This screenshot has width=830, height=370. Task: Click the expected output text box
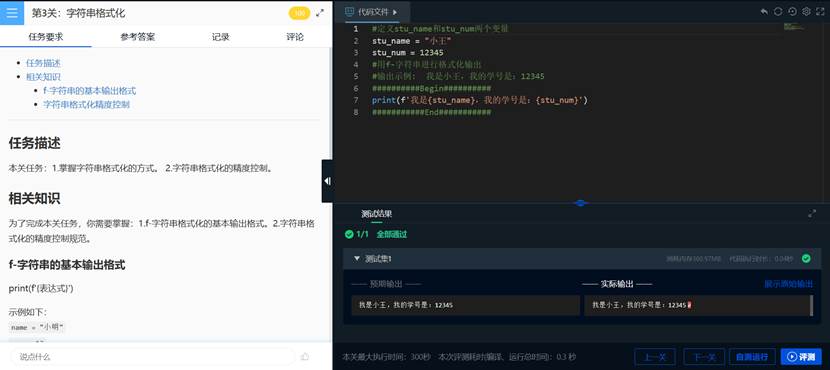point(466,305)
